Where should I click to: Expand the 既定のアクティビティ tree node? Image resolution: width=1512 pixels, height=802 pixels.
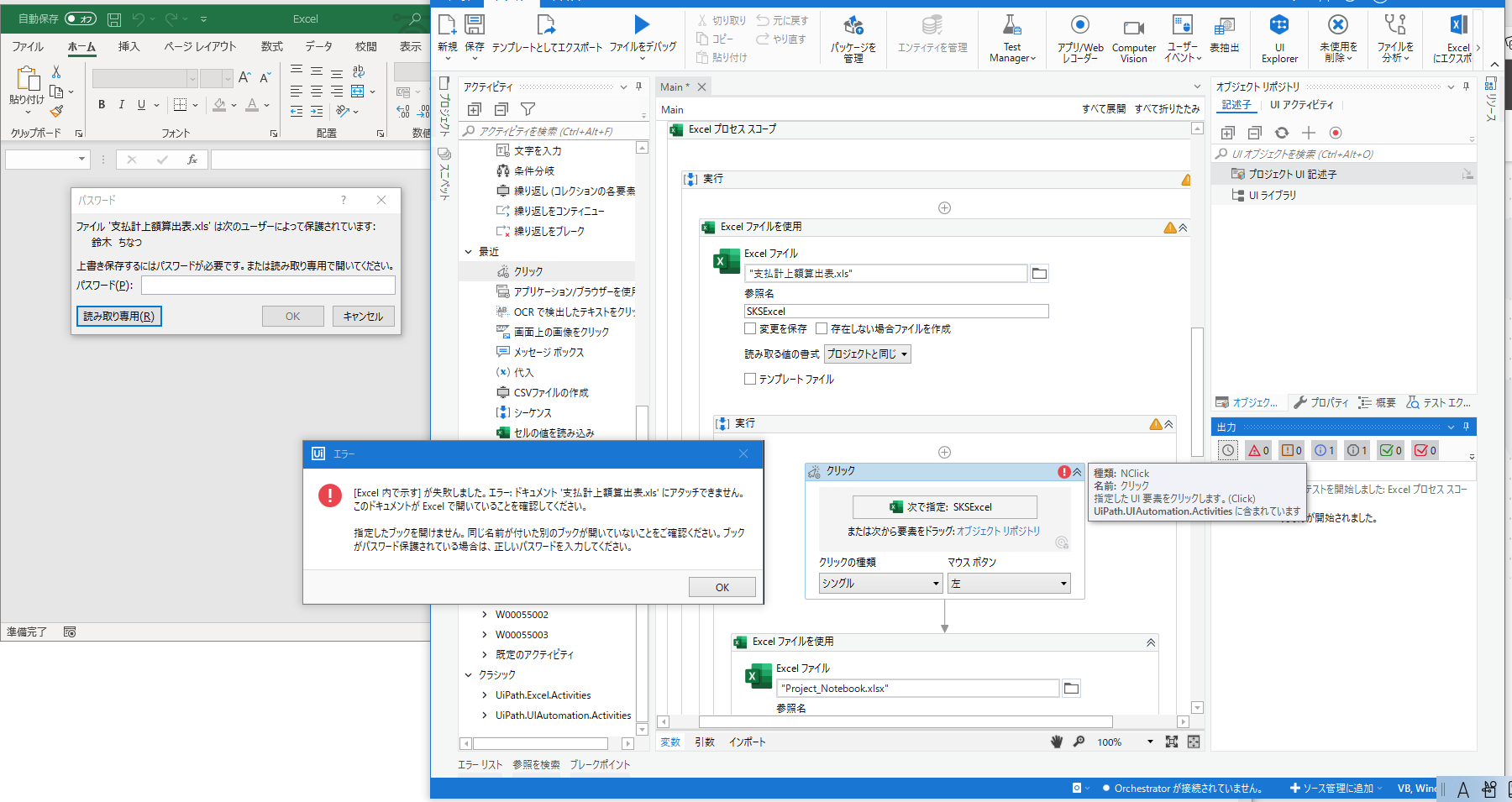click(484, 655)
